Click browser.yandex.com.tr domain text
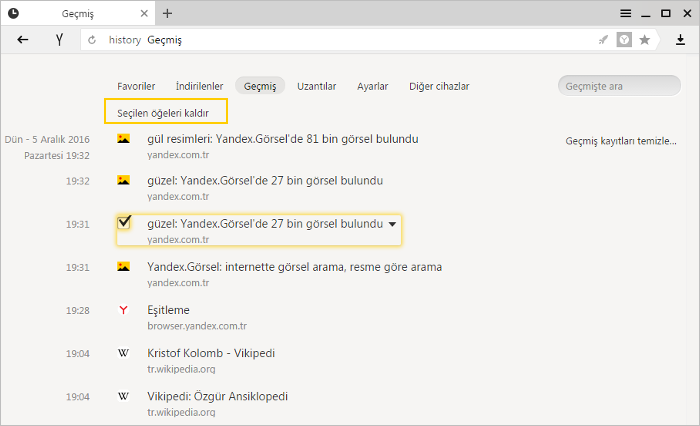Screen dimensions: 700x426 tap(197, 326)
